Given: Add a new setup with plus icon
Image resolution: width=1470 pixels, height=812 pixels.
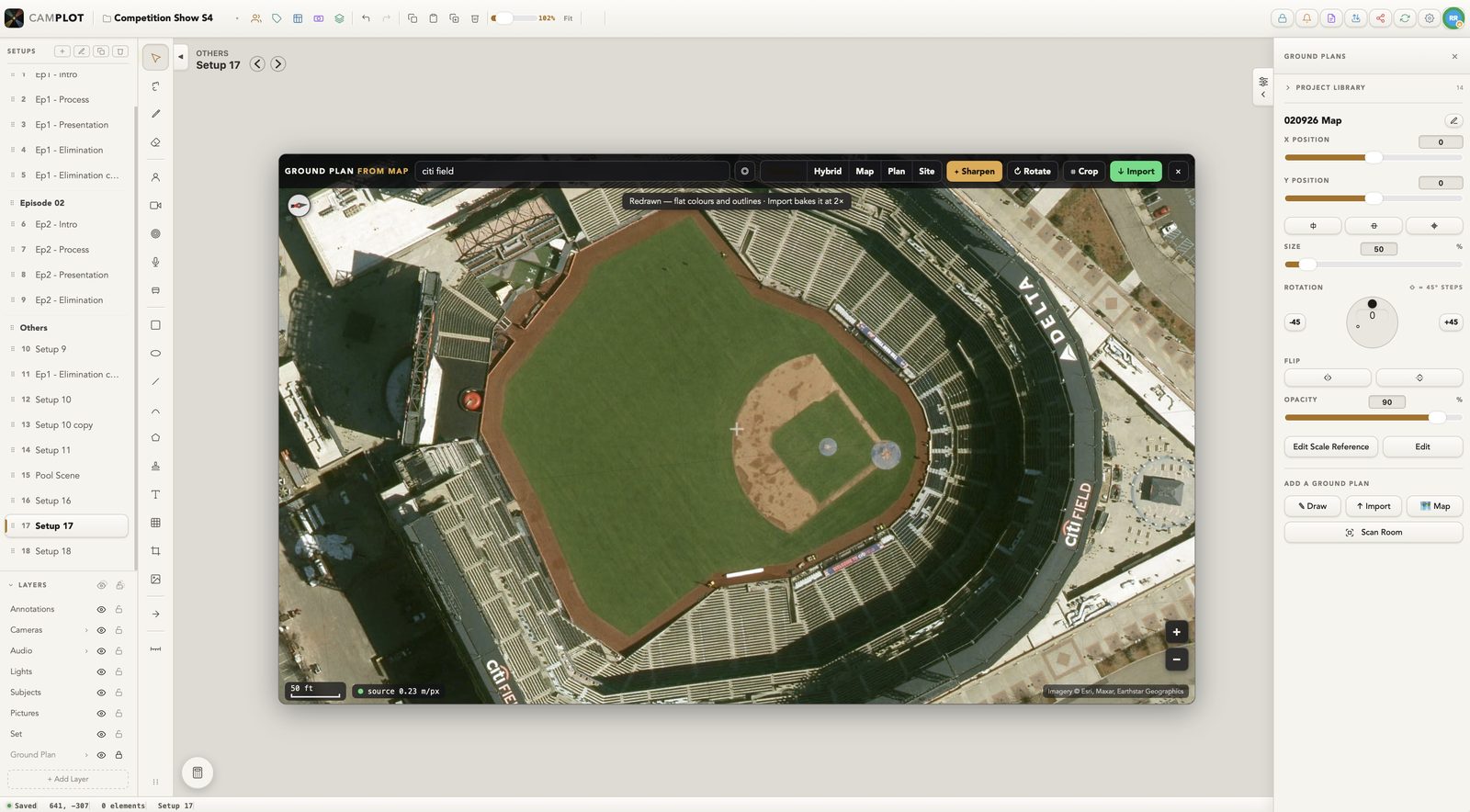Looking at the screenshot, I should click(62, 51).
